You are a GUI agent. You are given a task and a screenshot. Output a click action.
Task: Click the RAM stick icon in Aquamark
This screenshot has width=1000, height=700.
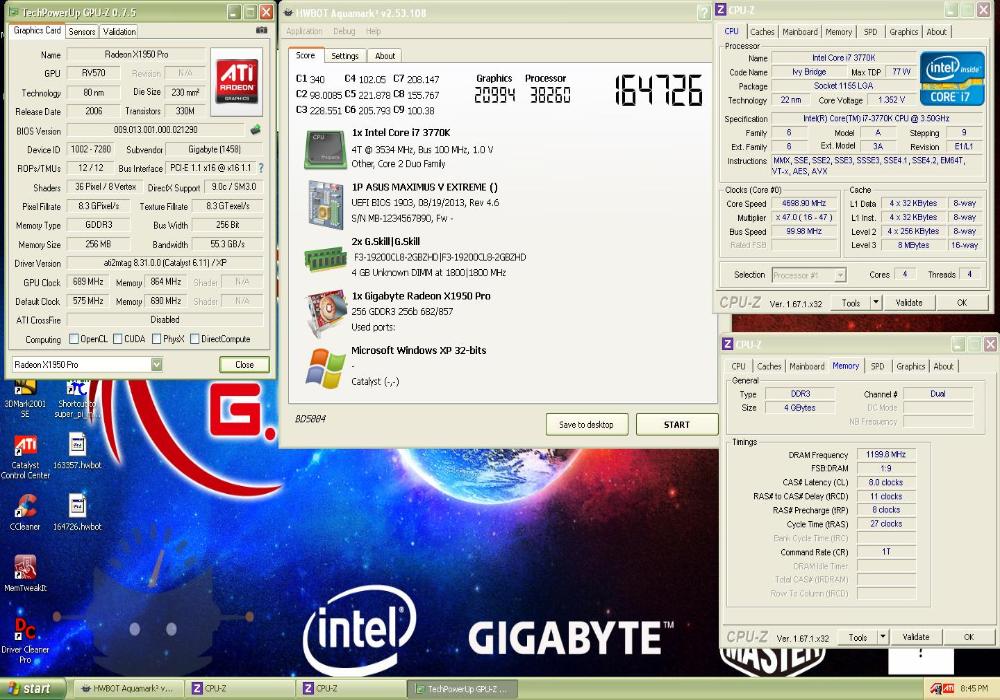pos(325,258)
